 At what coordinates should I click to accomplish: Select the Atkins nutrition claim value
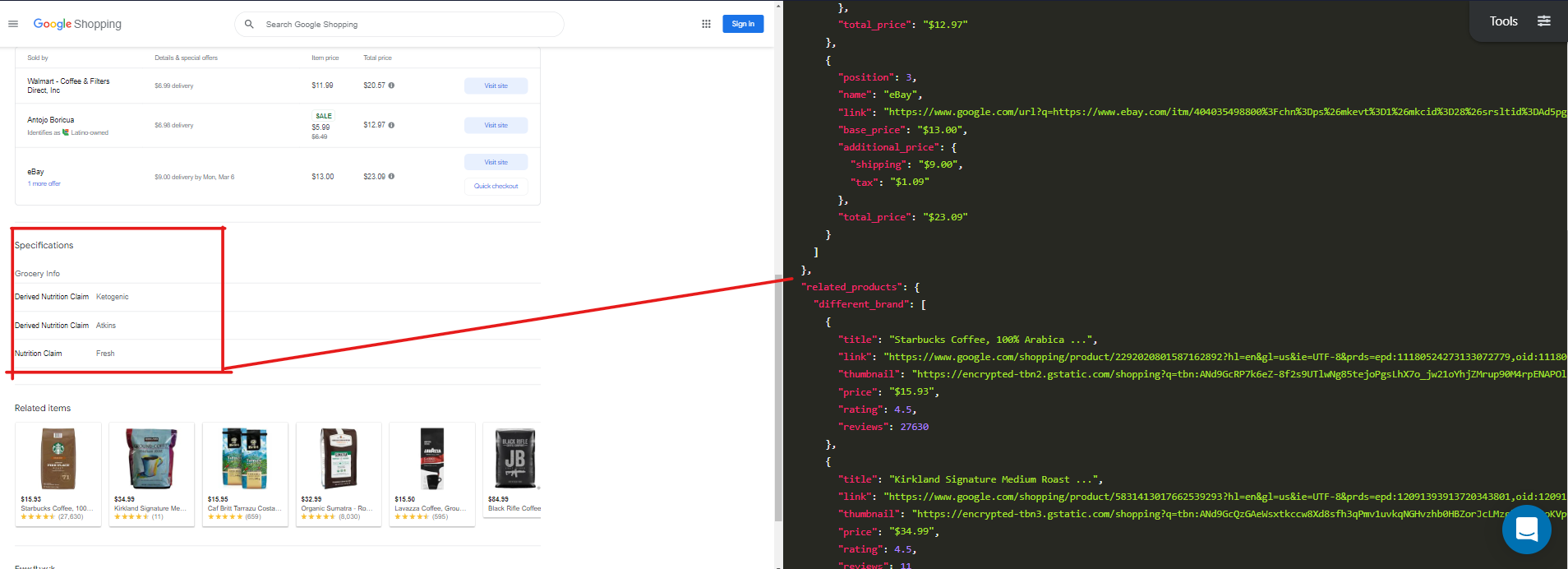106,326
